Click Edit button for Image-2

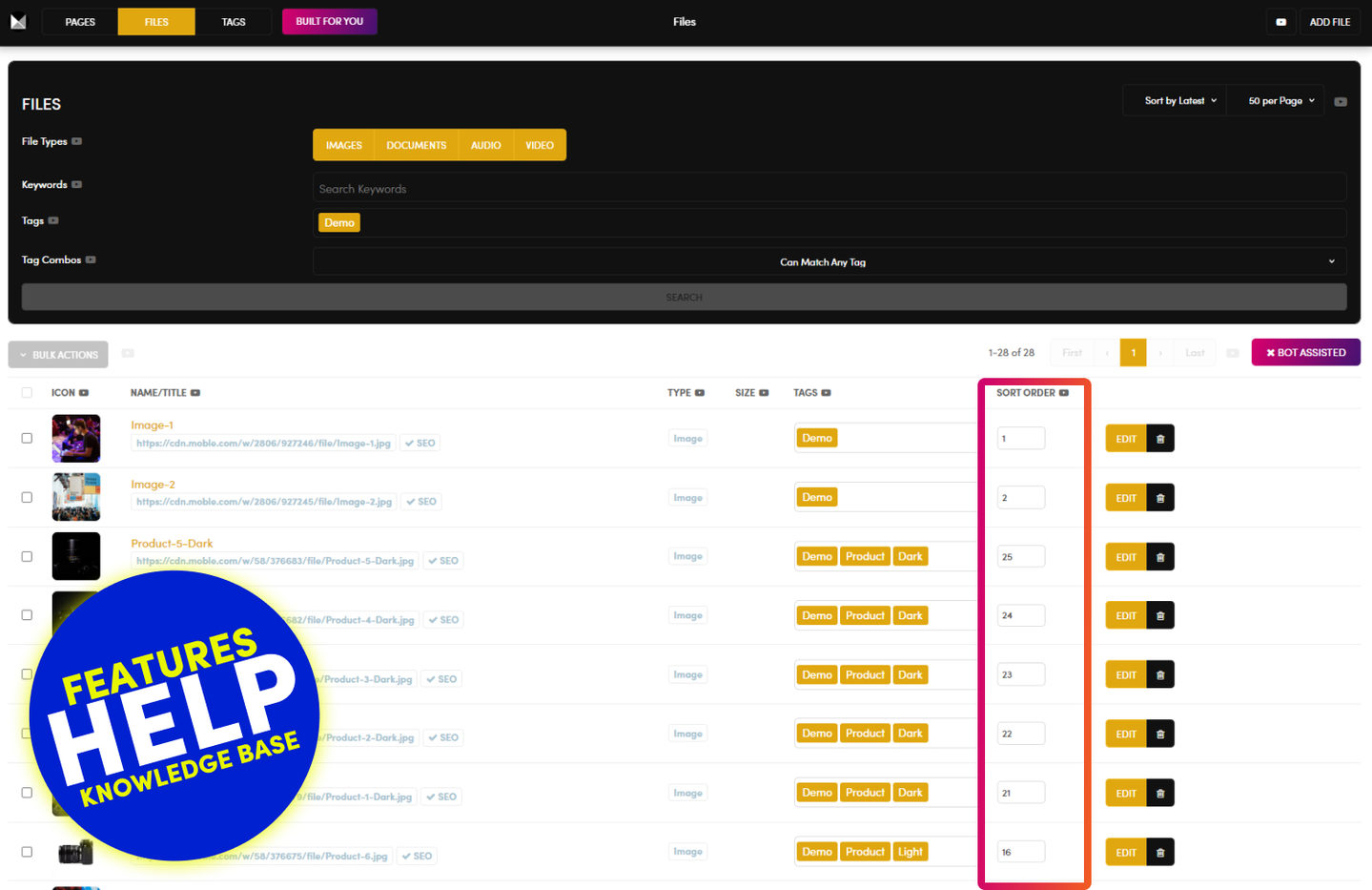pos(1125,498)
